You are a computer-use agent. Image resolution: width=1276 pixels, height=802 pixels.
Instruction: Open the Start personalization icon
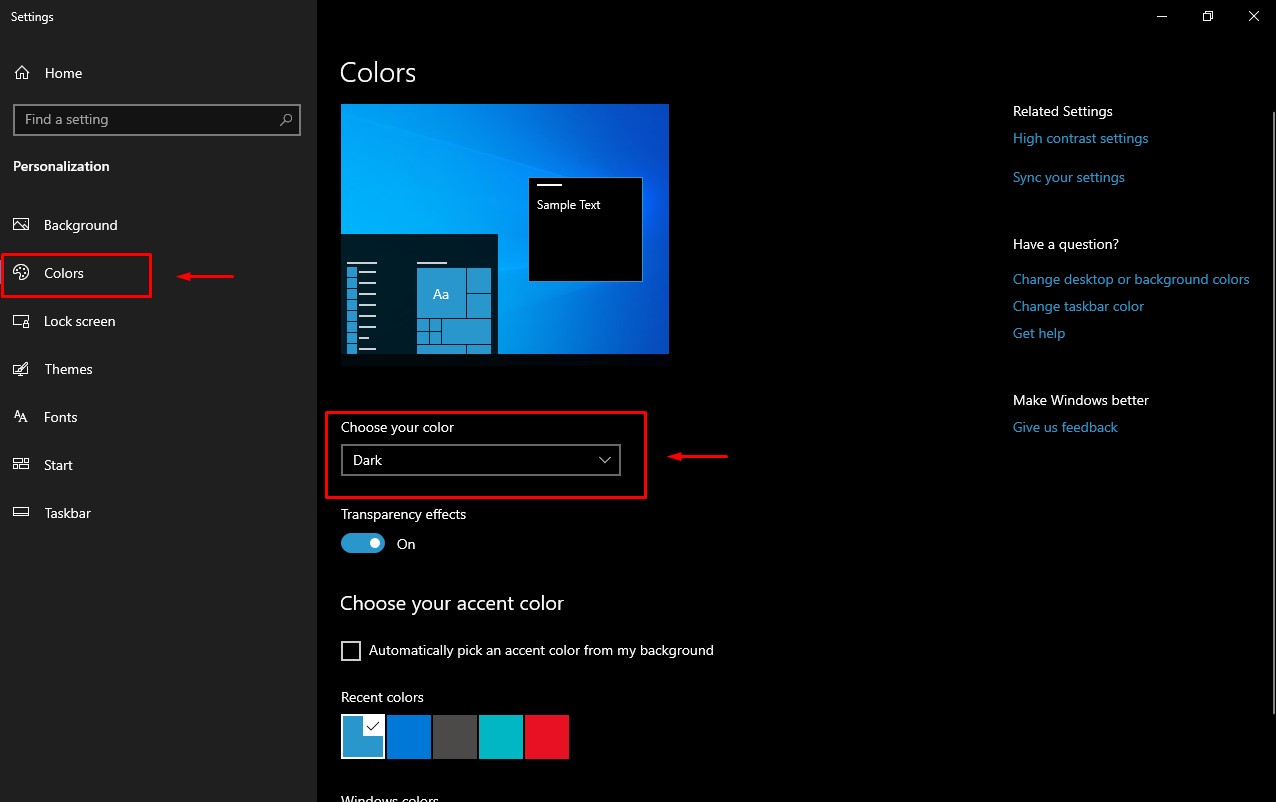[x=21, y=465]
